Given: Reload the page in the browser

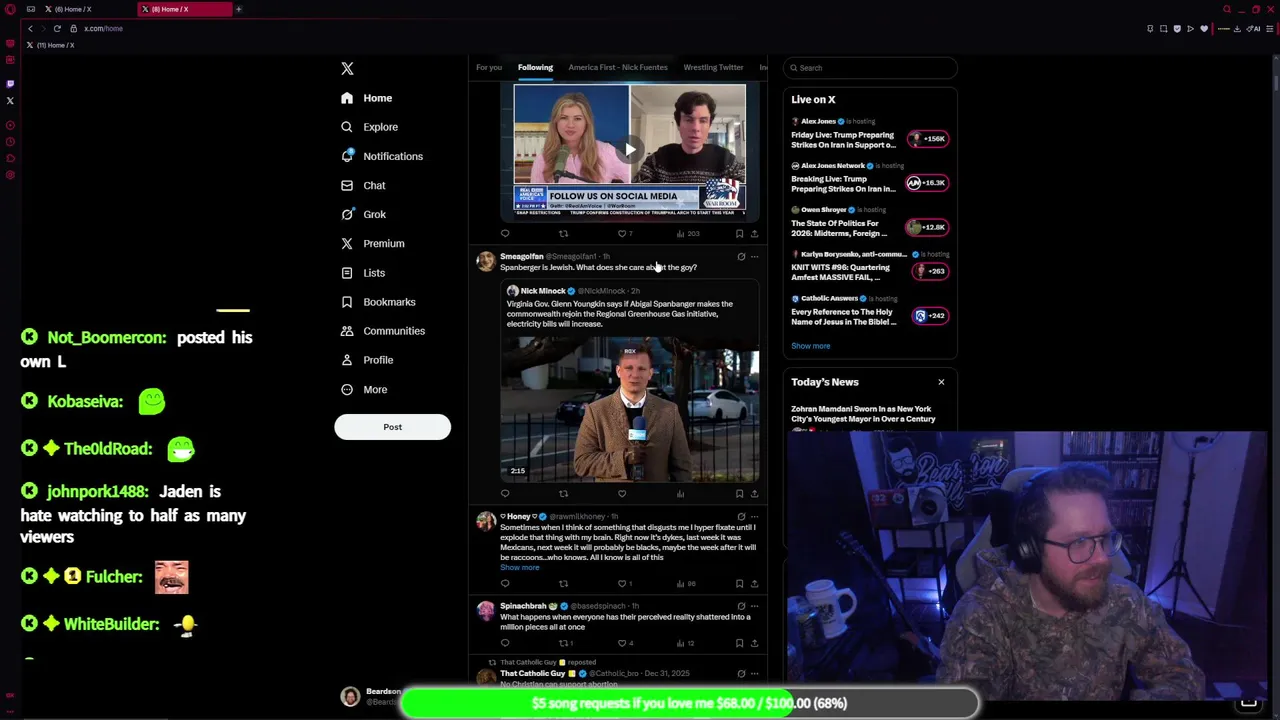Looking at the screenshot, I should pyautogui.click(x=57, y=28).
